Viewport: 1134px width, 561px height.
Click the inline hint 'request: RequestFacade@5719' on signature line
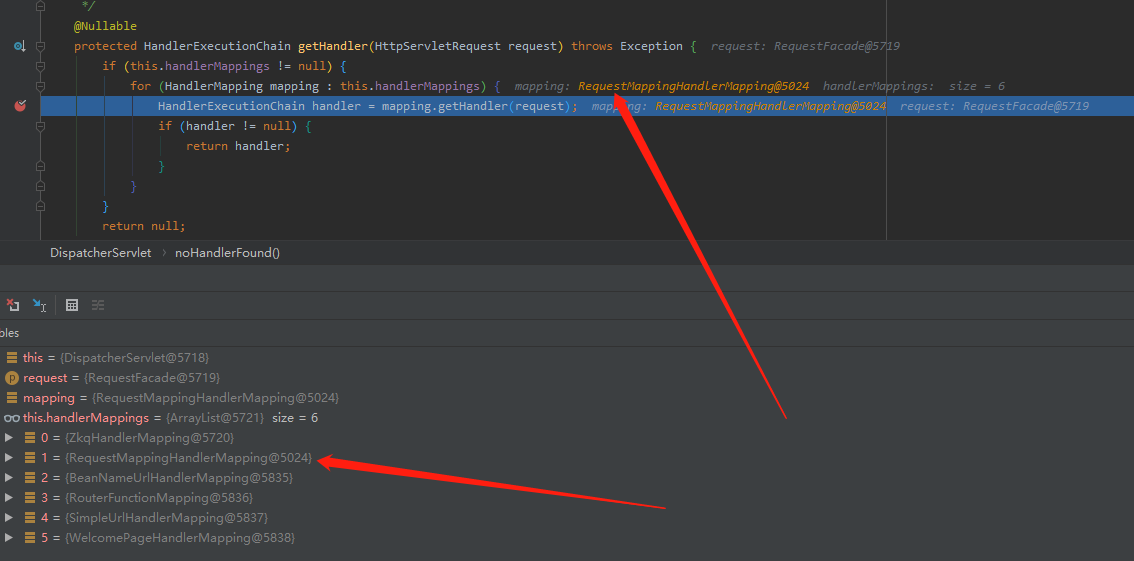(x=805, y=46)
